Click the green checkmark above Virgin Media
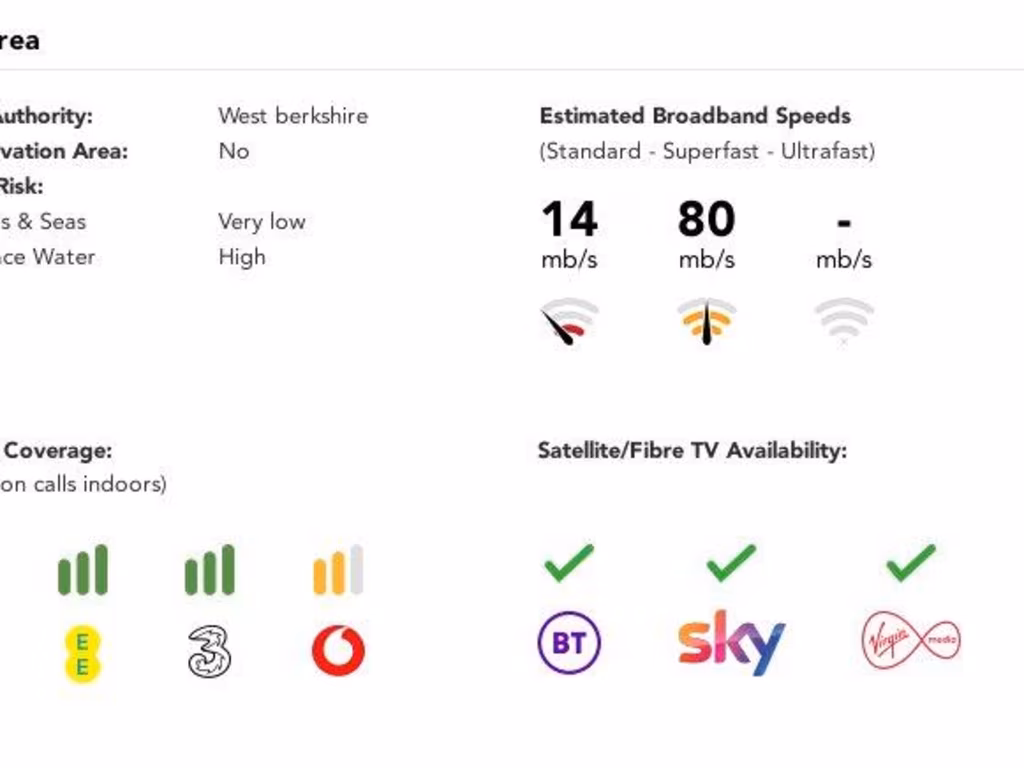 [x=910, y=563]
